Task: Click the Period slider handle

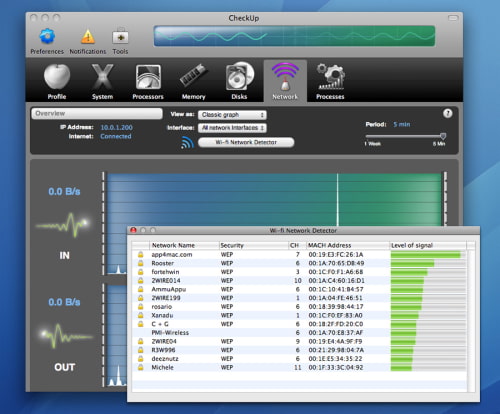Action: [443, 136]
